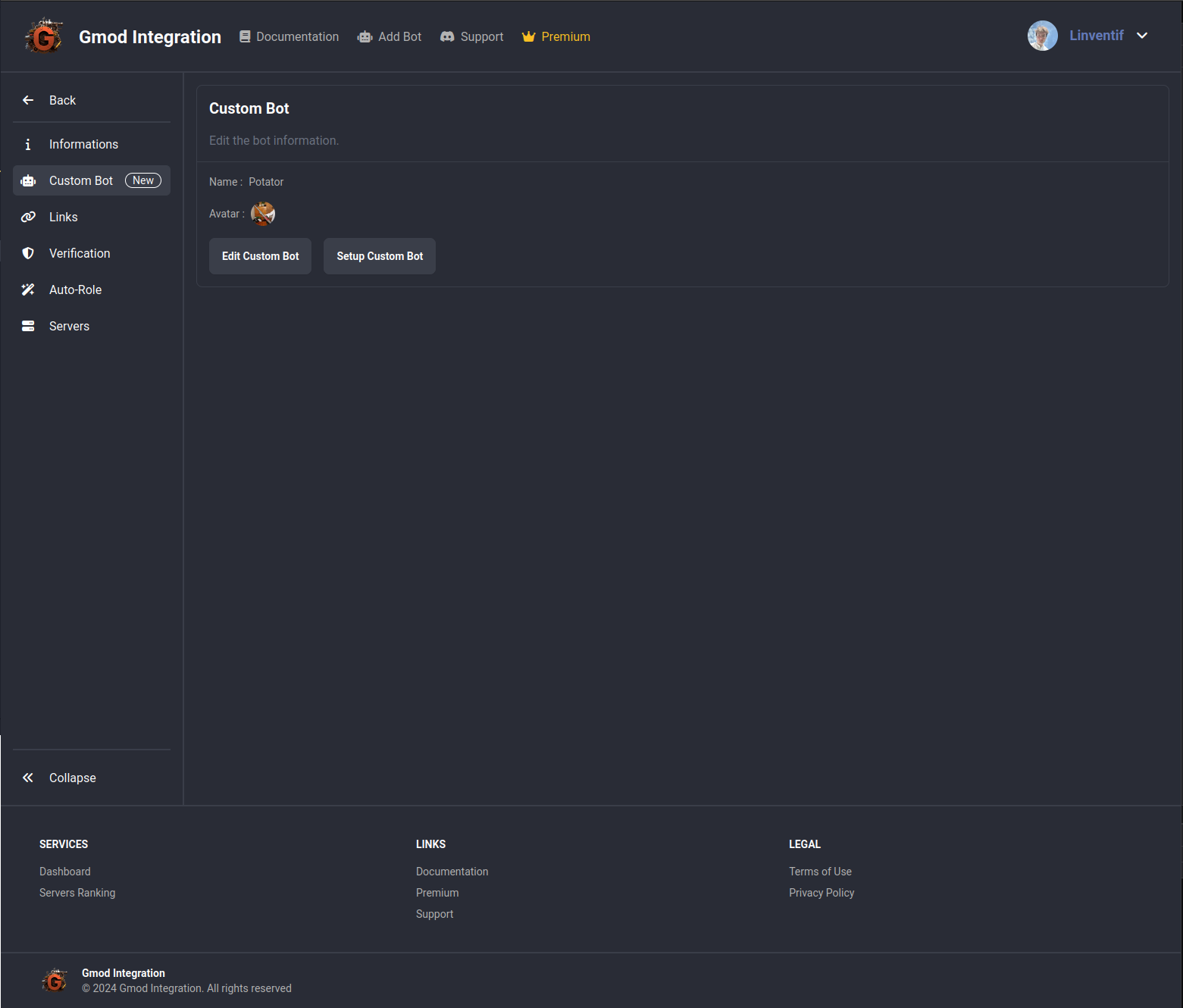
Task: Open the Privacy Policy link
Action: click(822, 893)
